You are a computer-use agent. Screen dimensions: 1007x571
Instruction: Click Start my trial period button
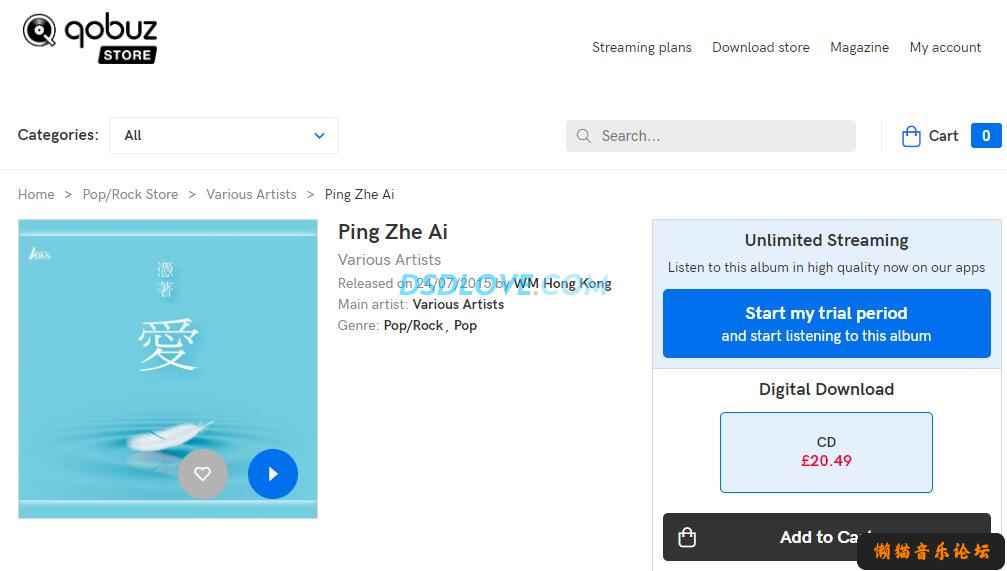(827, 324)
